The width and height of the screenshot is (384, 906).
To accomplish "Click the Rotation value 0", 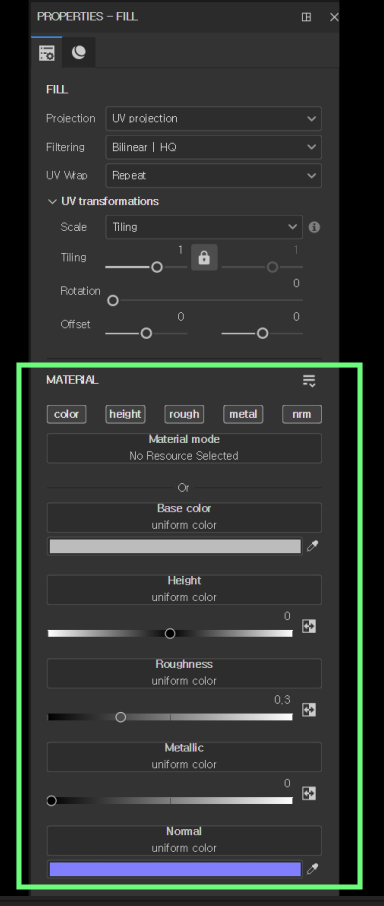I will (x=296, y=284).
